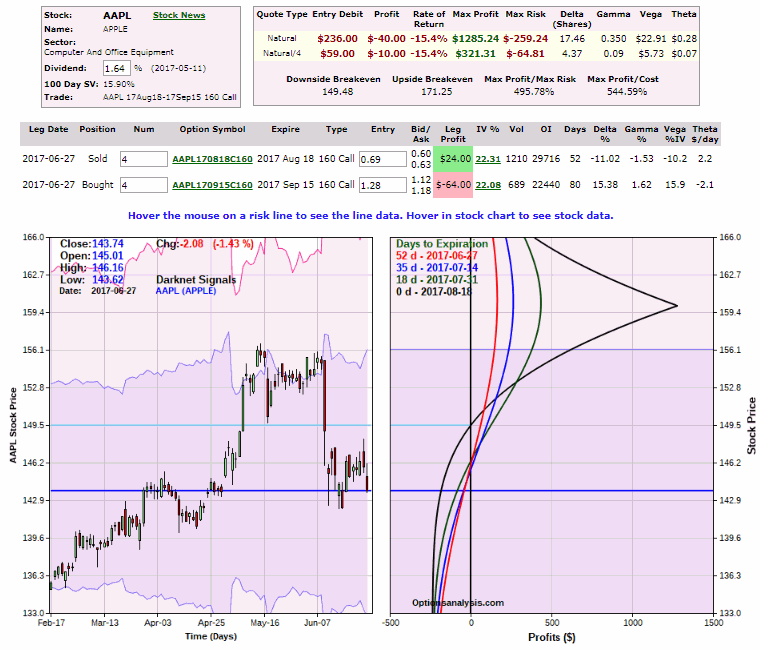760x650 pixels.
Task: Open option symbol AAPL170915C160
Action: click(x=212, y=185)
